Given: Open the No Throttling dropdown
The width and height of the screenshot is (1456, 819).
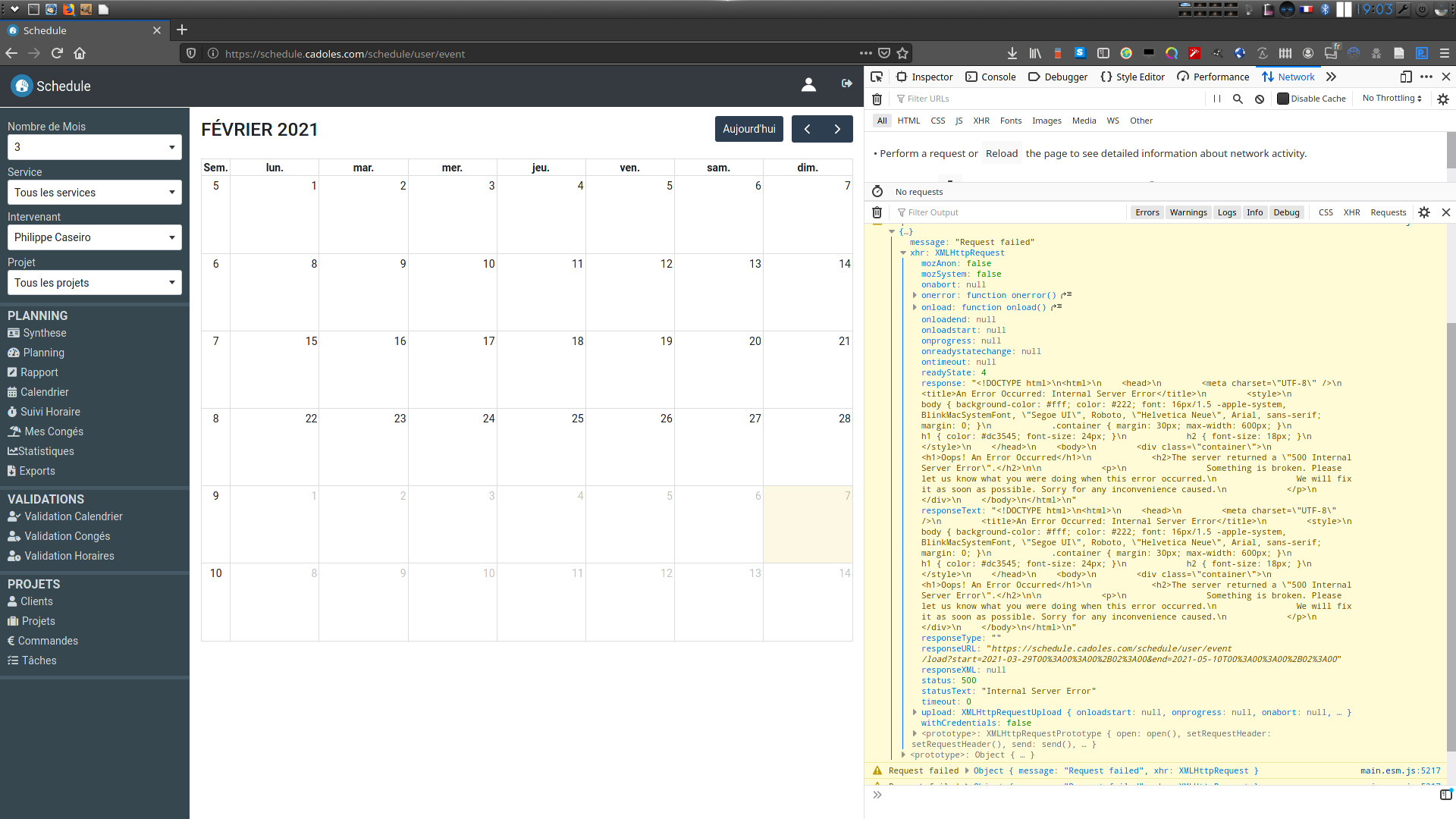Looking at the screenshot, I should point(1392,99).
